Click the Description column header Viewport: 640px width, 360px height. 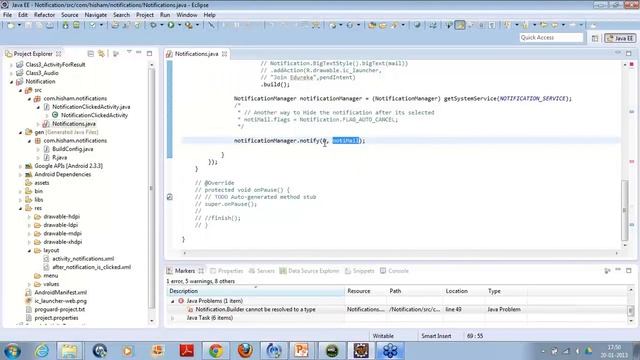(x=256, y=291)
